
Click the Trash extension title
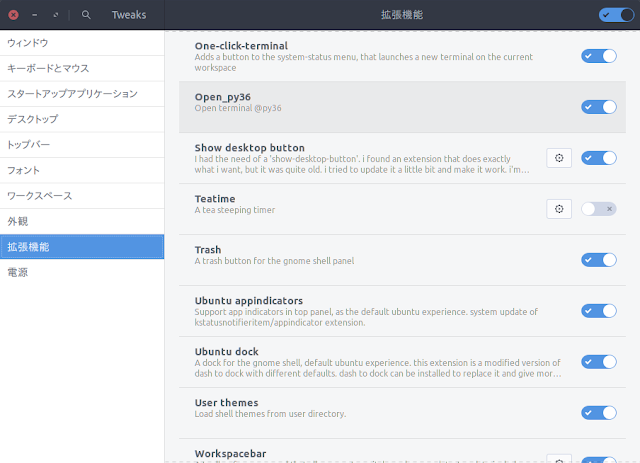pyautogui.click(x=208, y=250)
